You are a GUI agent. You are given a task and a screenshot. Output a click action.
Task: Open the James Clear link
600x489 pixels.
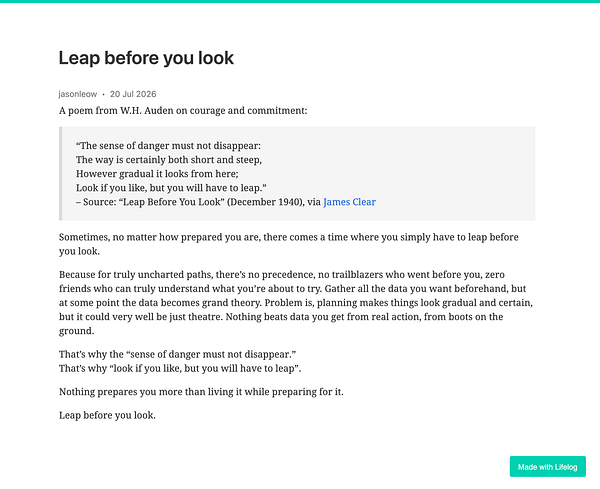pyautogui.click(x=349, y=202)
